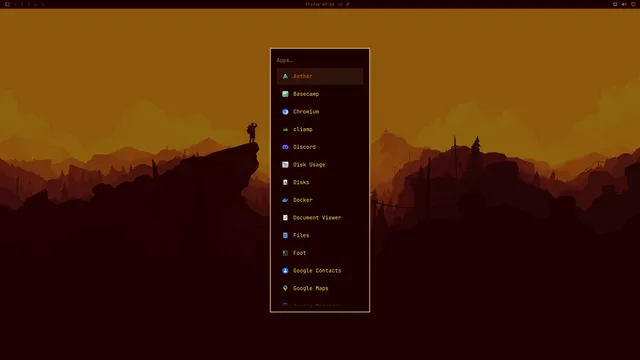Open cliamp from its small green icon
The image size is (640, 360).
[x=285, y=129]
